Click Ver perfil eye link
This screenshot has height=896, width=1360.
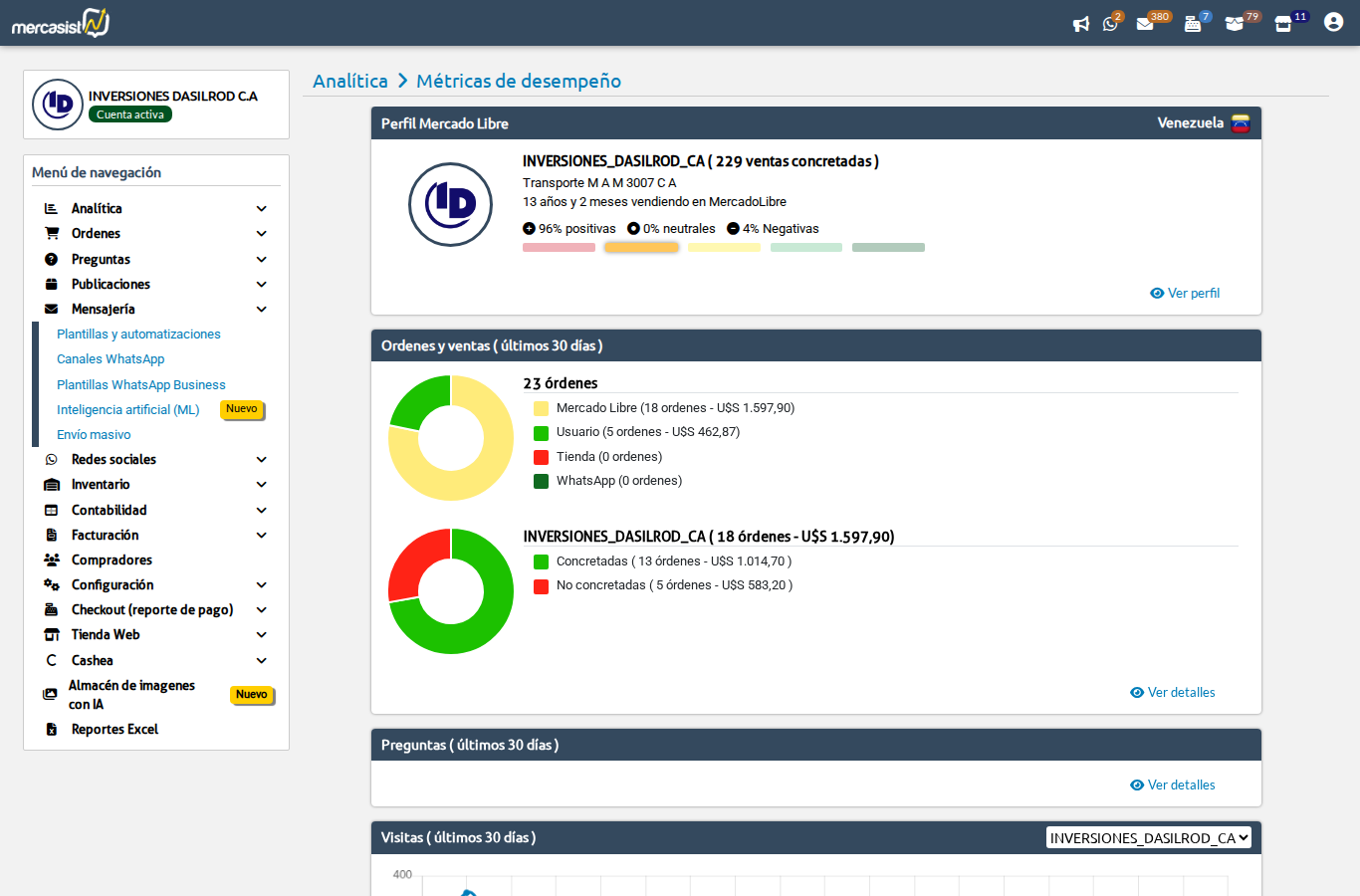[x=1185, y=293]
